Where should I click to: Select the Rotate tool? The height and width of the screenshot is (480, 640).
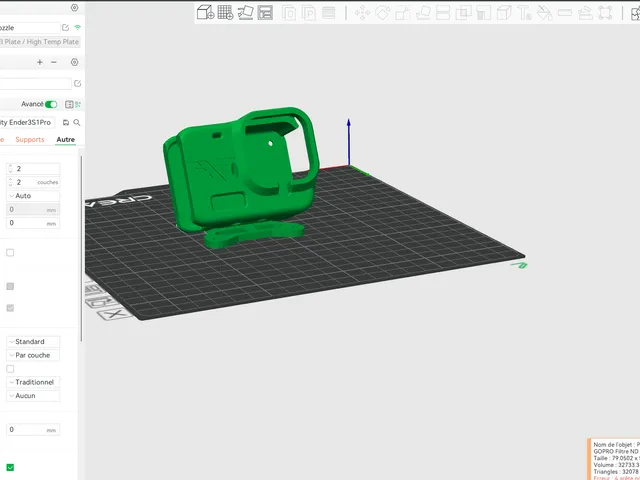pyautogui.click(x=382, y=13)
